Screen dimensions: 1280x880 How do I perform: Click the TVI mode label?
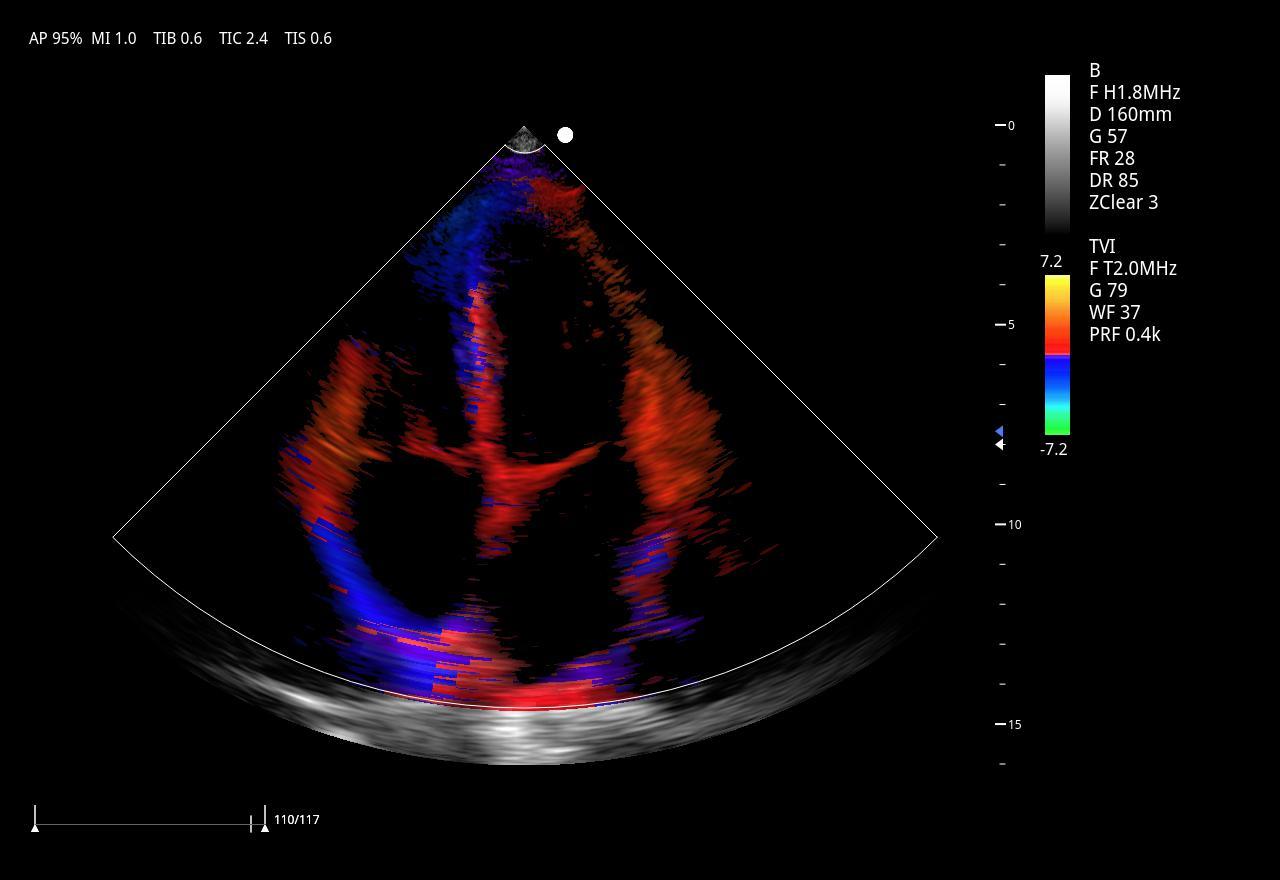click(x=1102, y=247)
